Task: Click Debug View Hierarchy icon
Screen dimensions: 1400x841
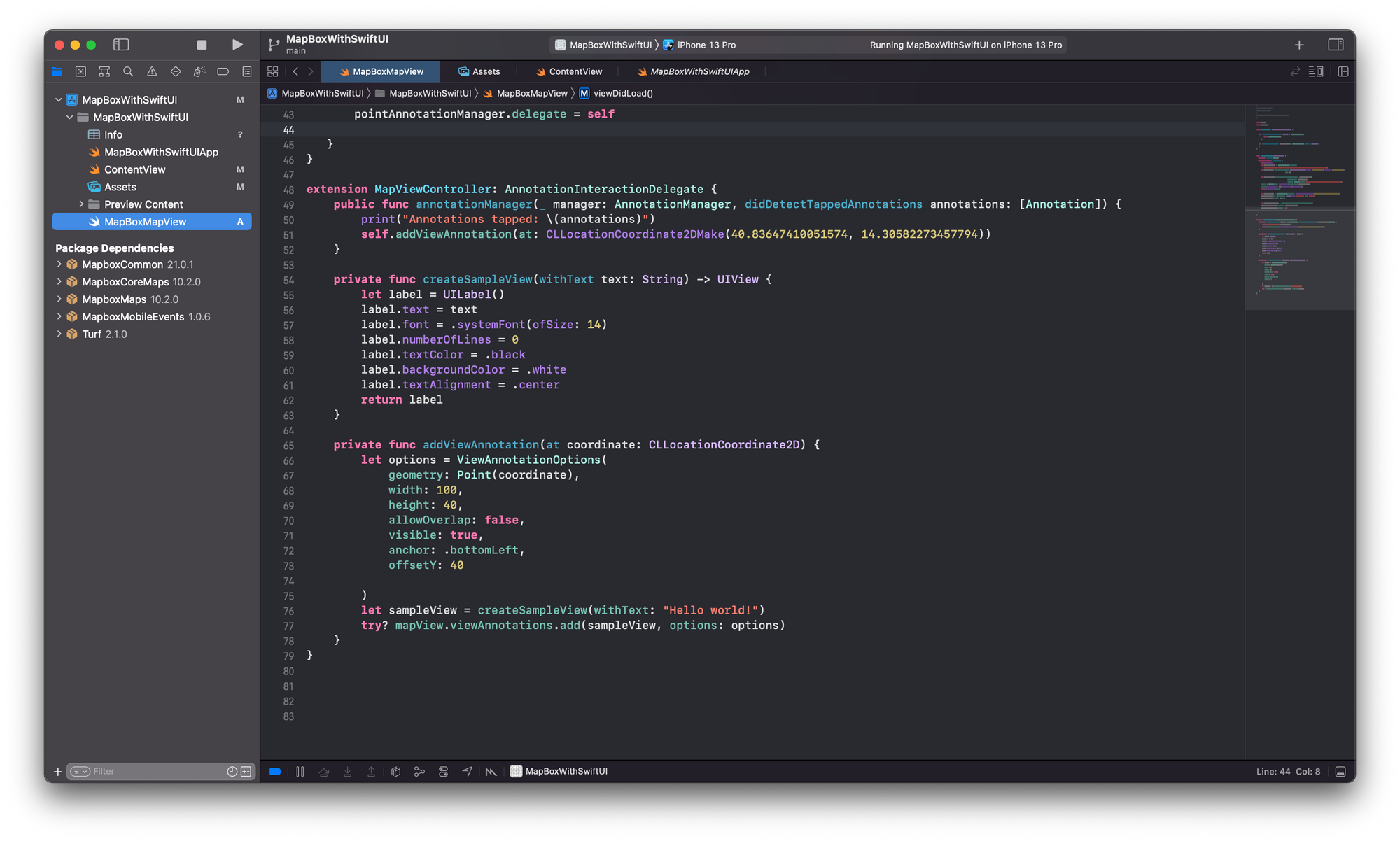Action: 395,771
